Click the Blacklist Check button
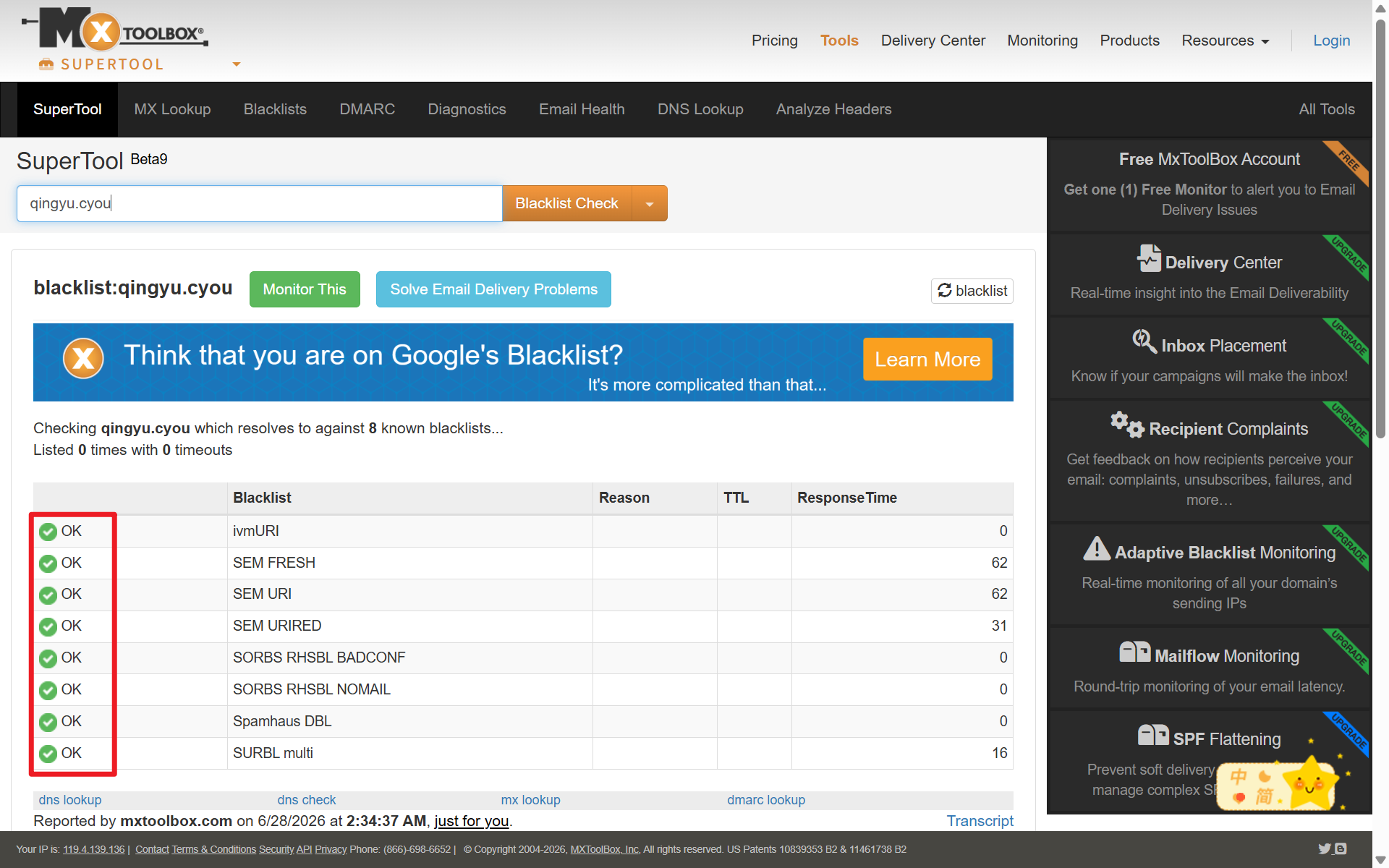This screenshot has height=868, width=1389. pos(566,203)
